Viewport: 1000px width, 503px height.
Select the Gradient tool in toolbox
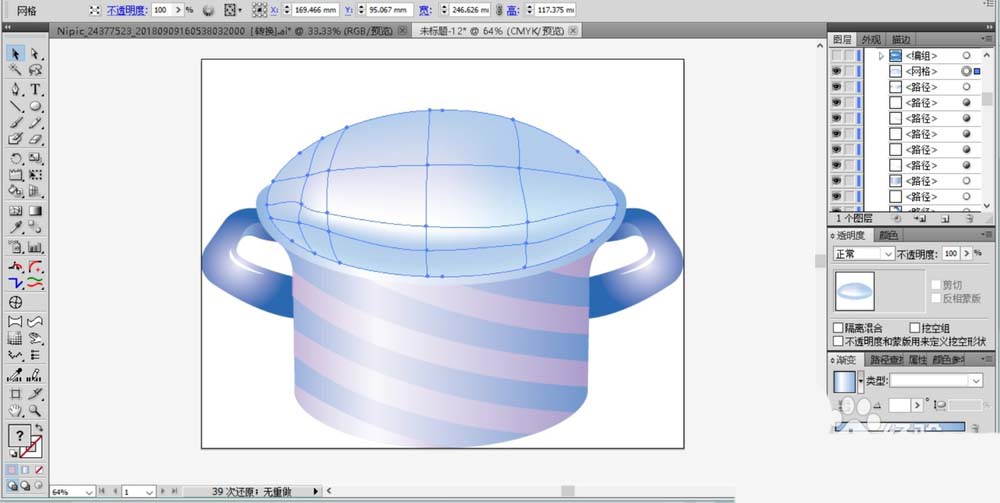35,211
